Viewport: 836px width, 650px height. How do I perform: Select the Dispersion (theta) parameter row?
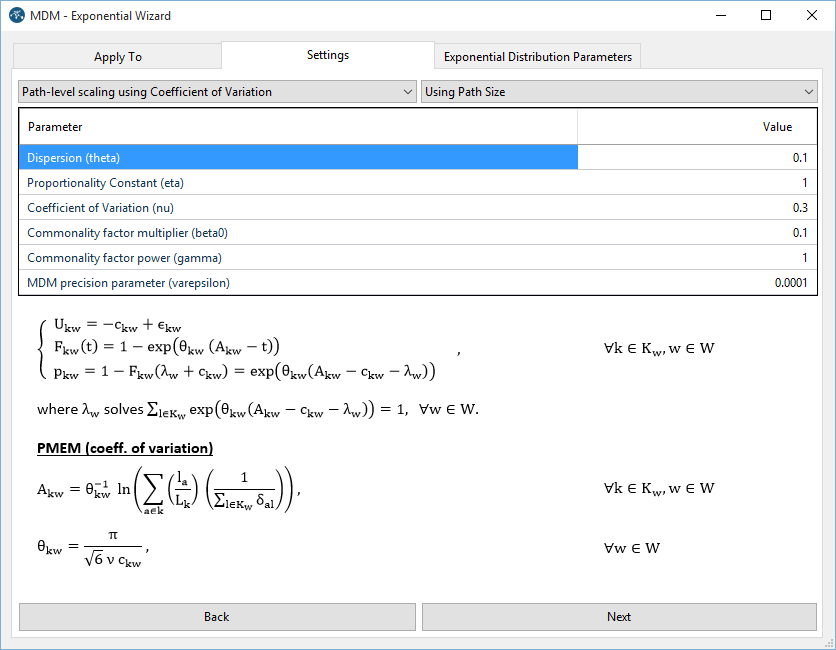tap(298, 158)
